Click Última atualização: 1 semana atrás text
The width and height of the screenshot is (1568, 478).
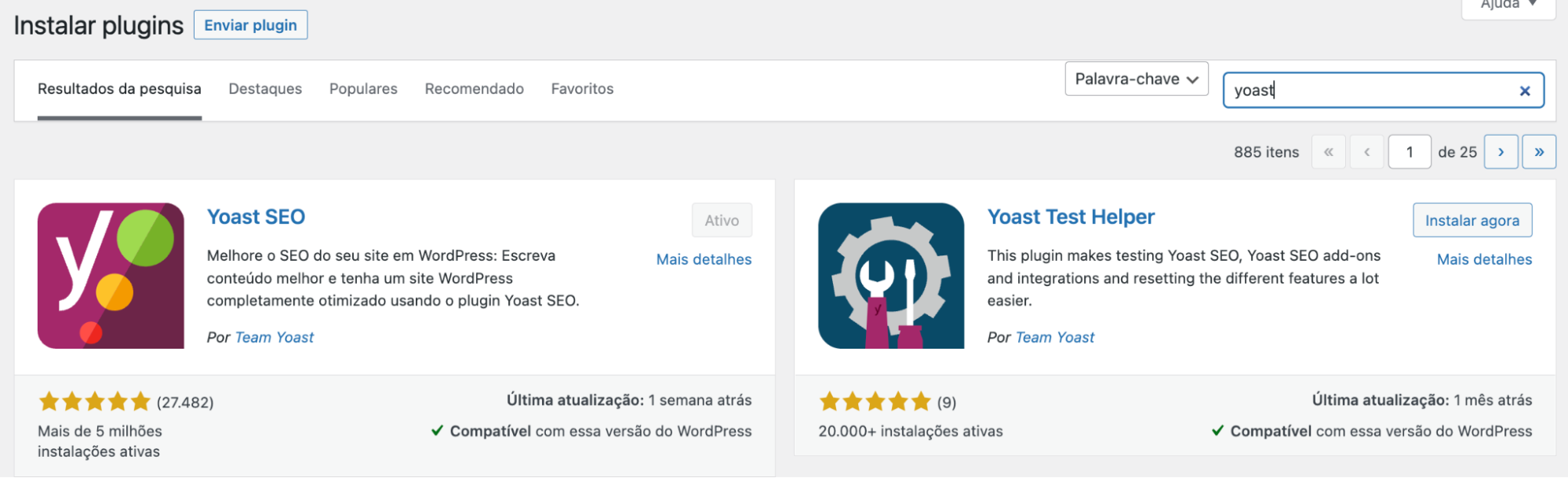pos(629,400)
